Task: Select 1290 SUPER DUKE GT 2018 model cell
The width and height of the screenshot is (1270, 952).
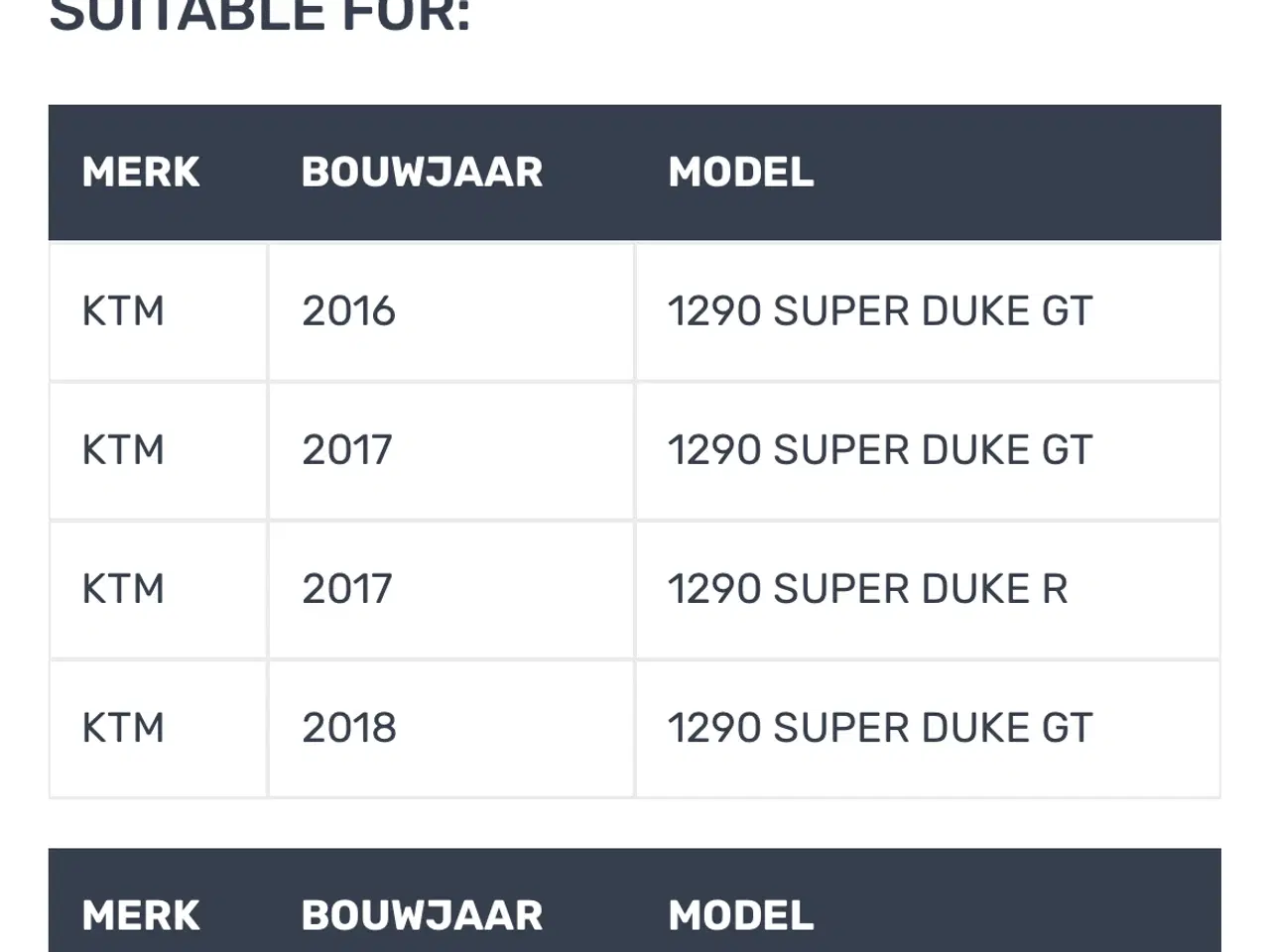Action: [x=879, y=728]
